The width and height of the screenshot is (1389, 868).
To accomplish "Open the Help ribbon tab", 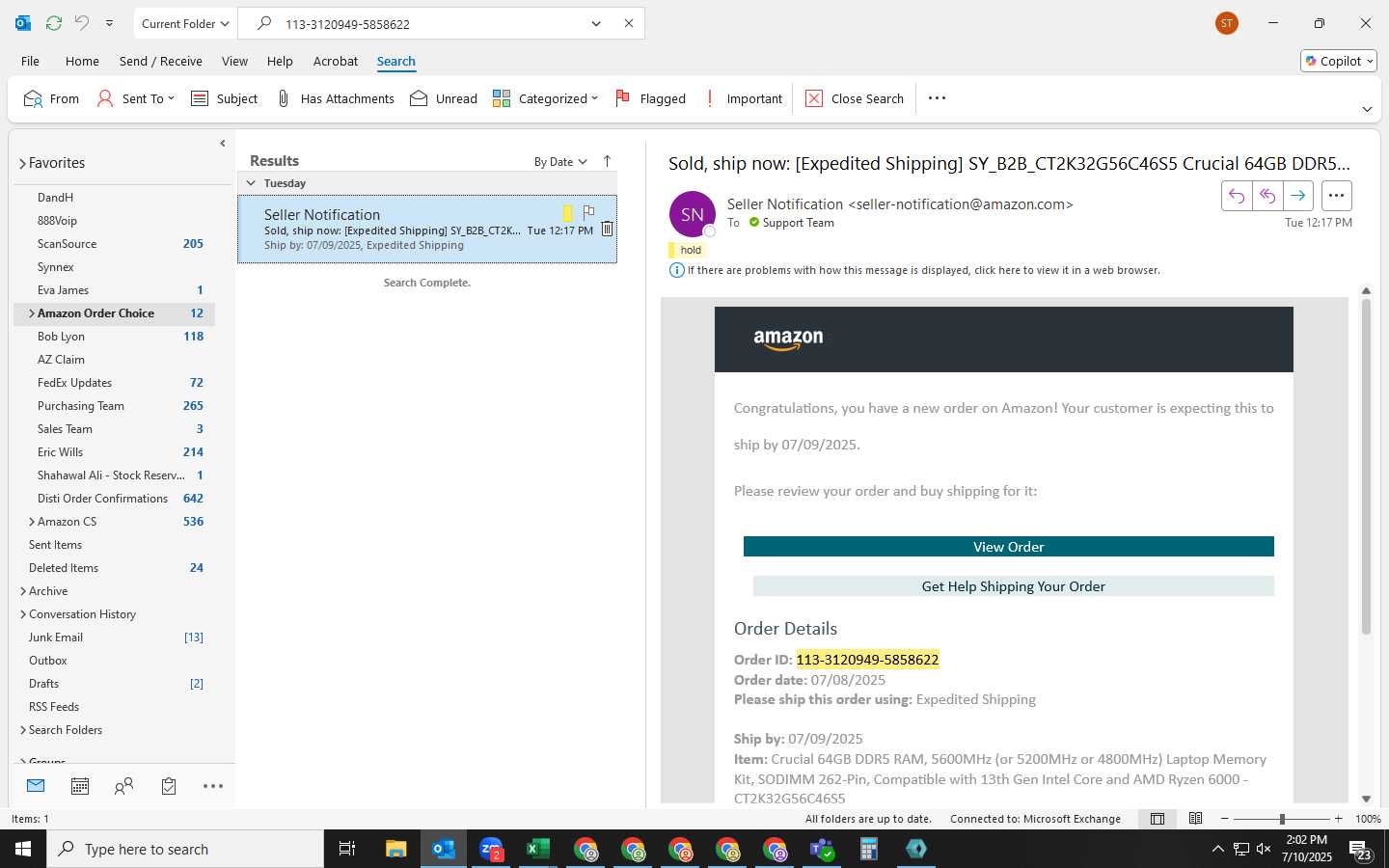I will (x=280, y=61).
